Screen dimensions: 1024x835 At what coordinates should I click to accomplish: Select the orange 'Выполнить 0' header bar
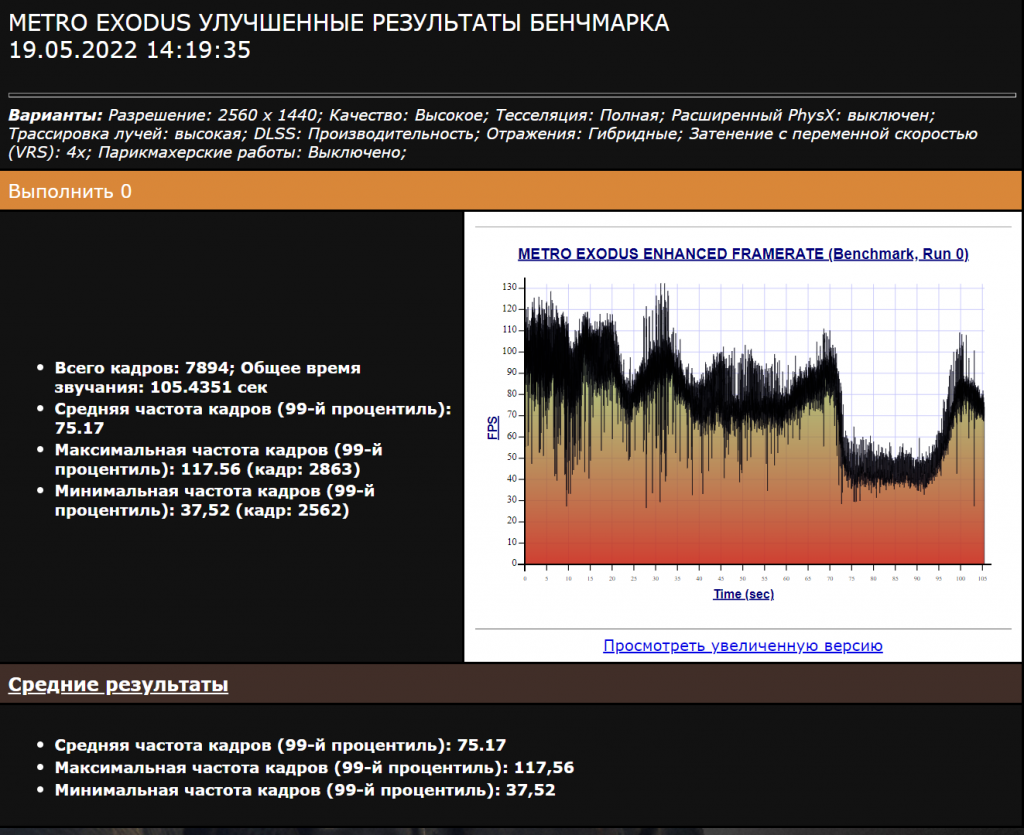[511, 191]
